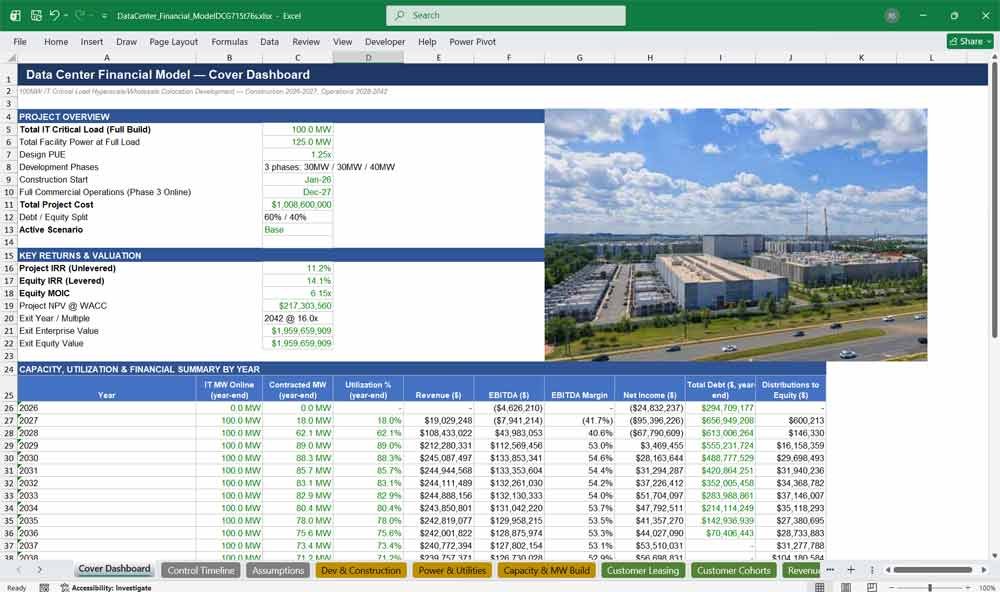Image resolution: width=1000 pixels, height=592 pixels.
Task: Click the Share button
Action: (x=970, y=41)
